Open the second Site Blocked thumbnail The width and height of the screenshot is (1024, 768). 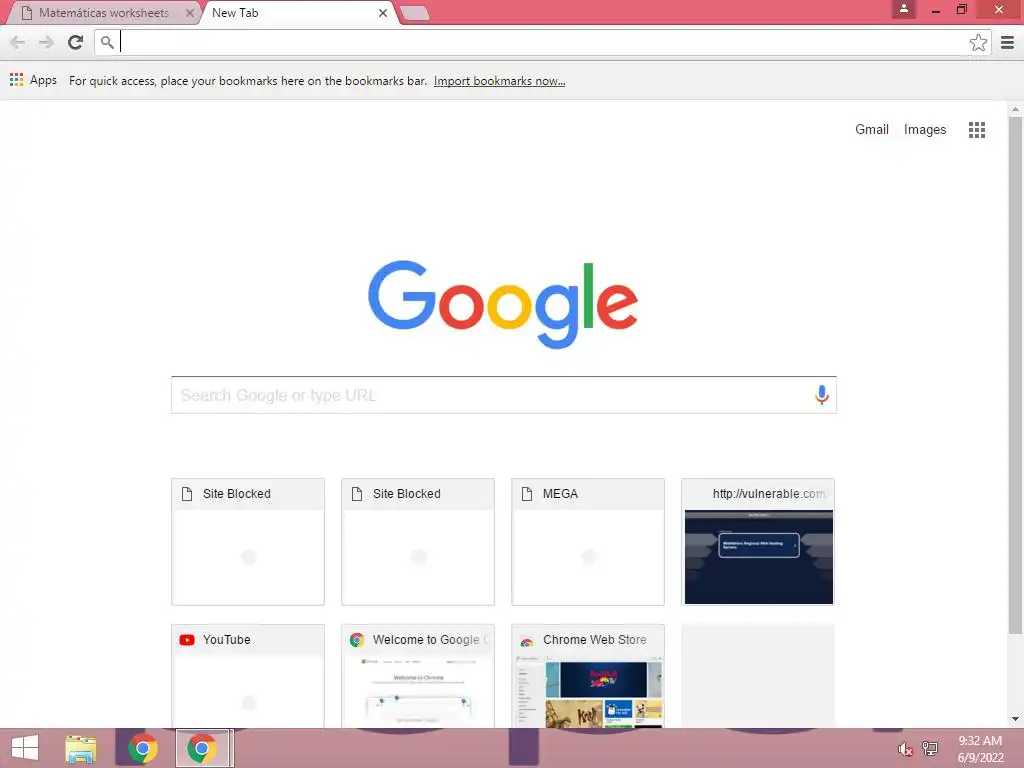(x=418, y=542)
